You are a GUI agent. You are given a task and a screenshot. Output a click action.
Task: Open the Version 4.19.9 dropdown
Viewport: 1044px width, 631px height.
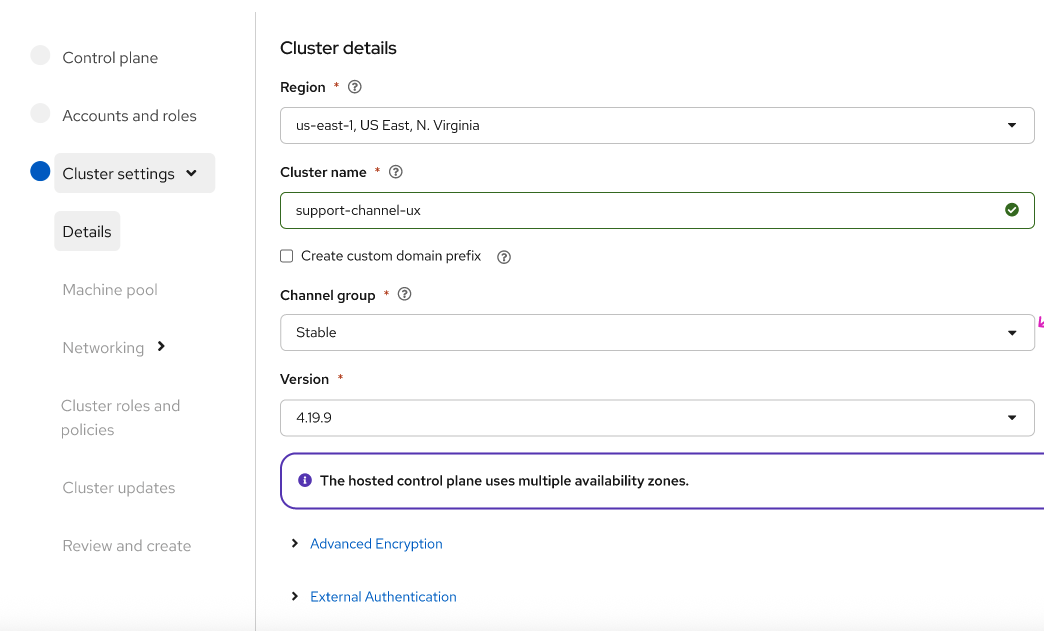(x=657, y=418)
